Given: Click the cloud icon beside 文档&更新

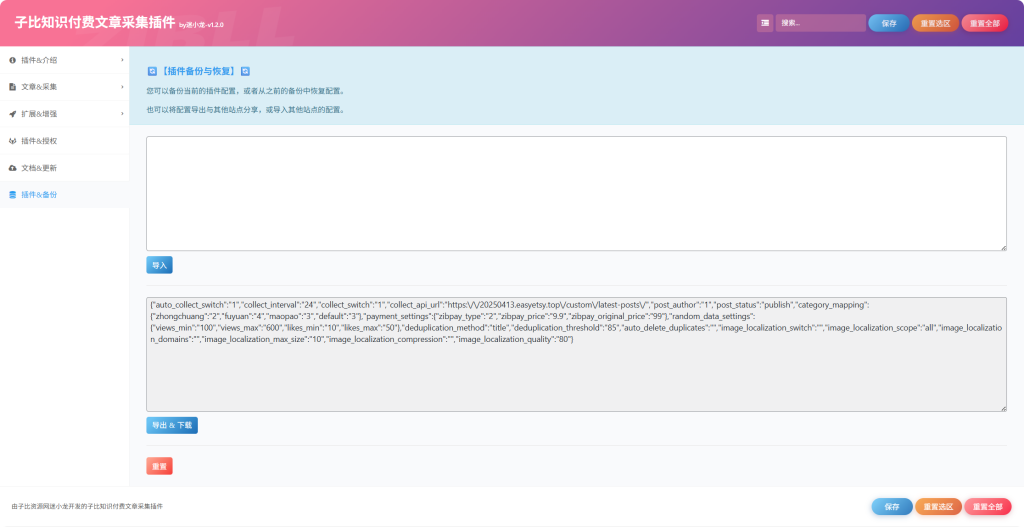Looking at the screenshot, I should [x=12, y=168].
